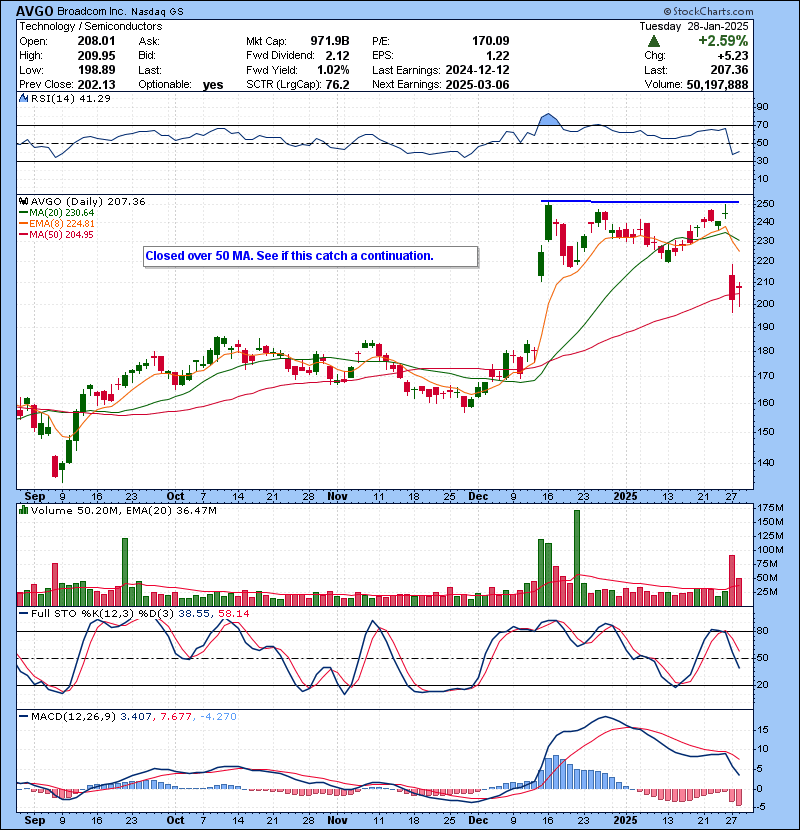Image resolution: width=800 pixels, height=830 pixels.
Task: Click the 'Sep' label on bottom MACD axis
Action: pos(35,820)
